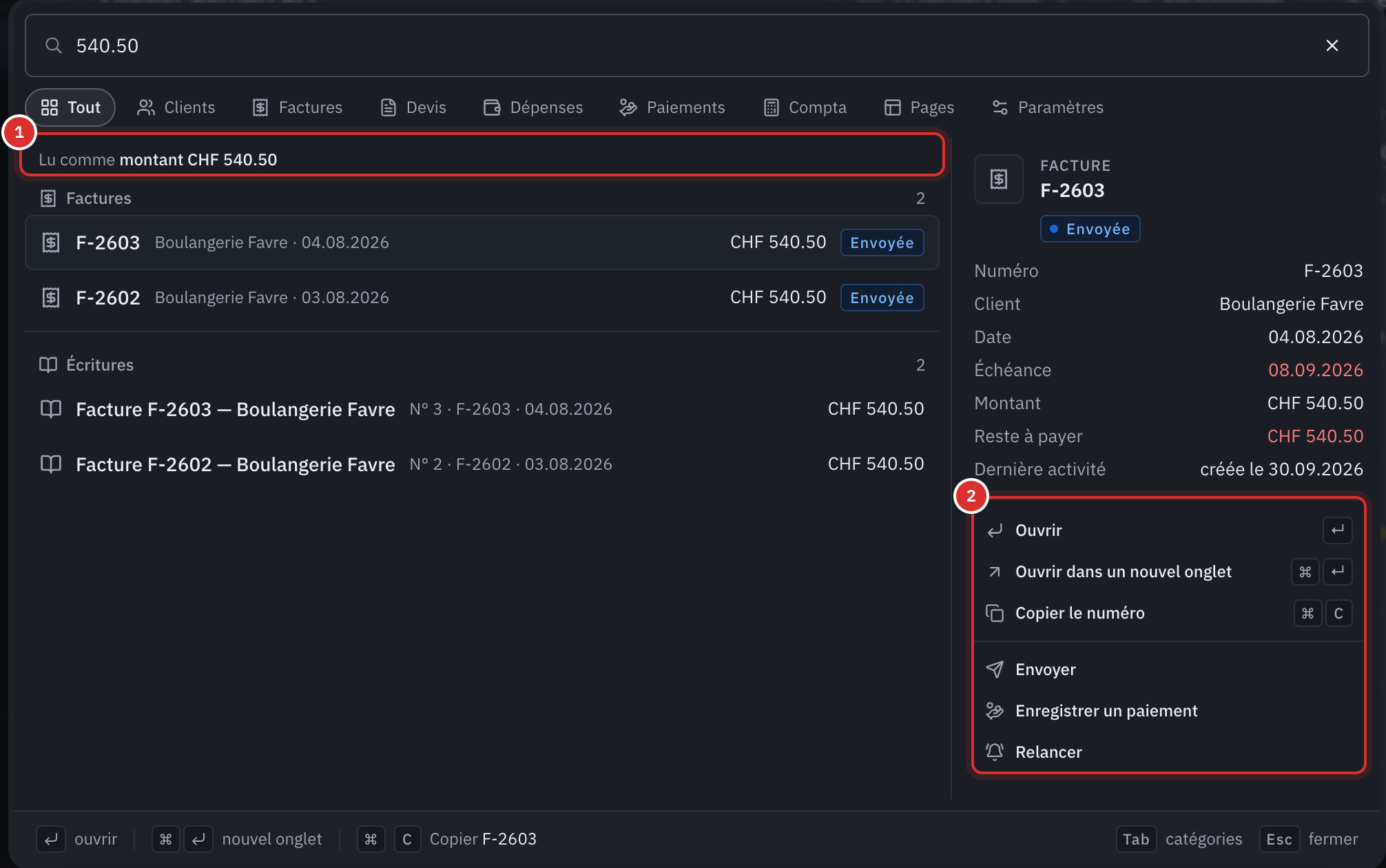Image resolution: width=1386 pixels, height=868 pixels.
Task: Switch to the Clients tab
Action: (176, 107)
